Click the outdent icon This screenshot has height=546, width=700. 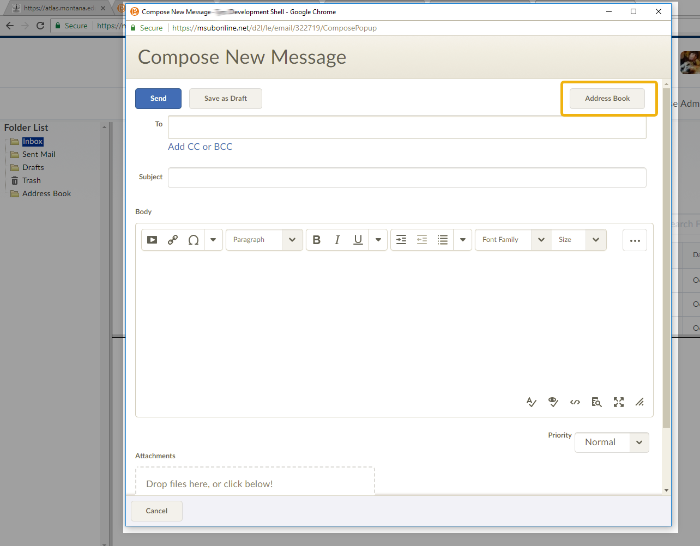click(x=422, y=240)
